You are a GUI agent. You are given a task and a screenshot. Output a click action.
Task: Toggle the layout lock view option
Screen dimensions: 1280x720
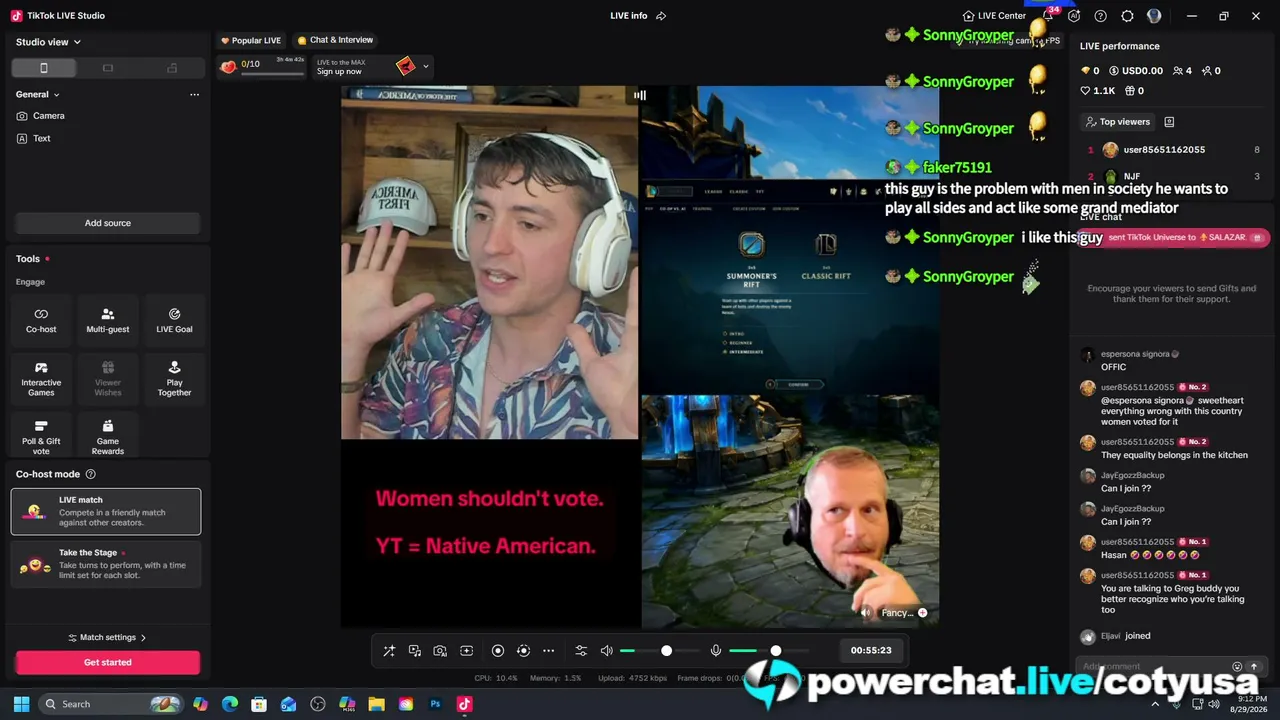click(172, 68)
